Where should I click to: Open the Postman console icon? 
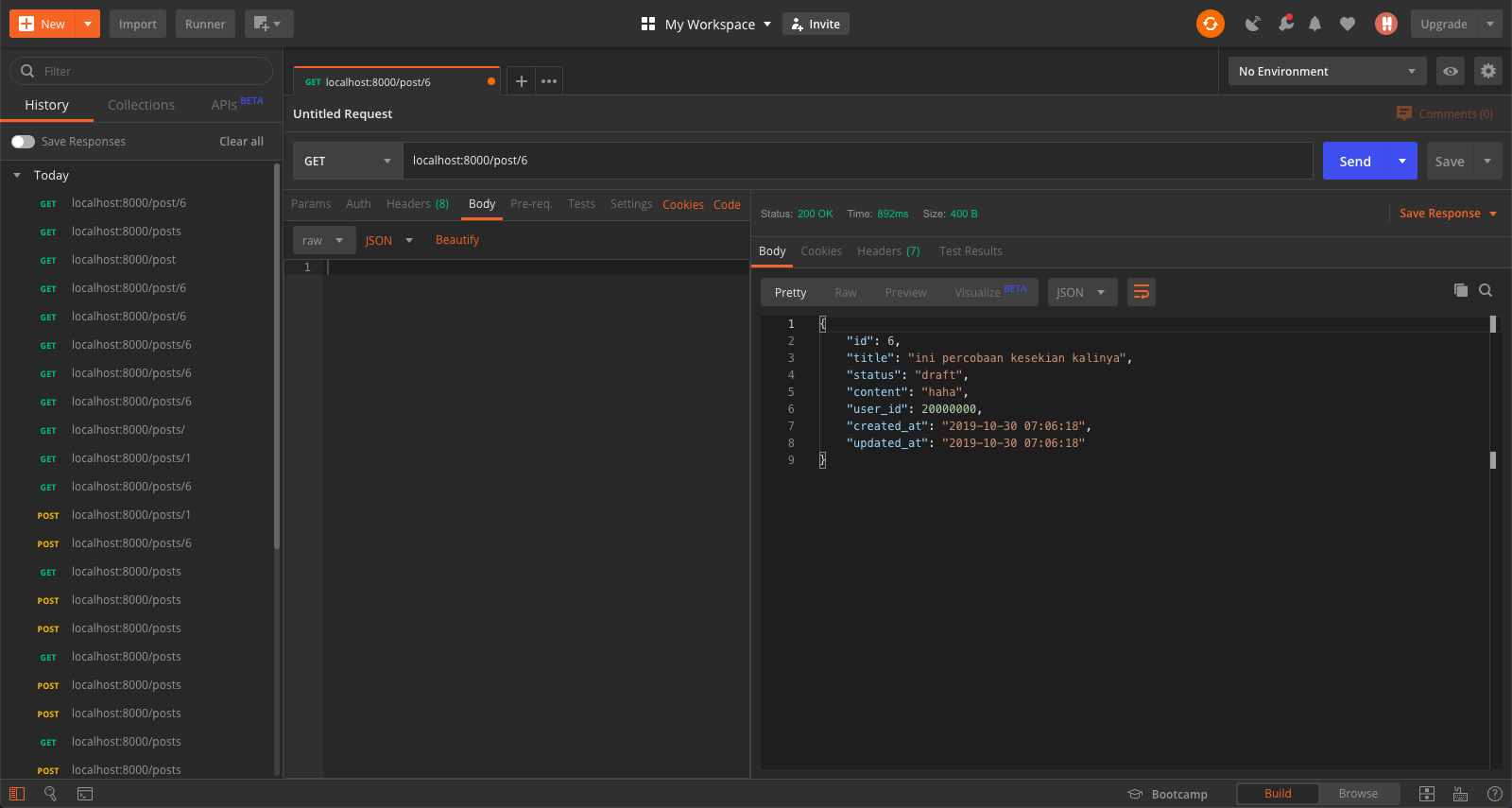pyautogui.click(x=85, y=794)
